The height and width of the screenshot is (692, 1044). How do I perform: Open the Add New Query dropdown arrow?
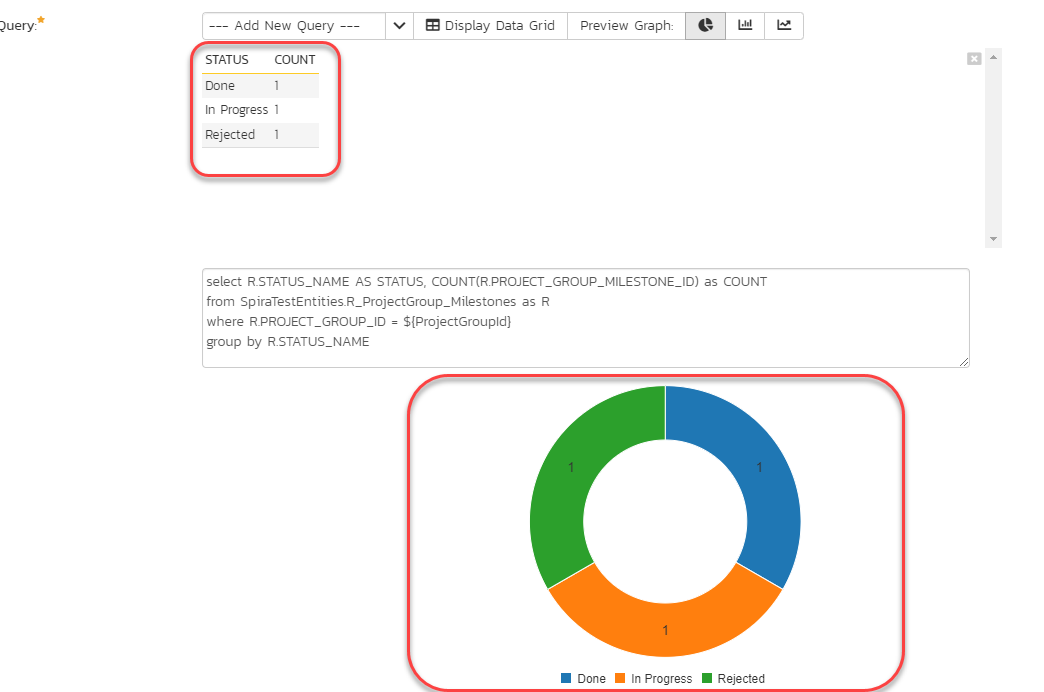399,26
